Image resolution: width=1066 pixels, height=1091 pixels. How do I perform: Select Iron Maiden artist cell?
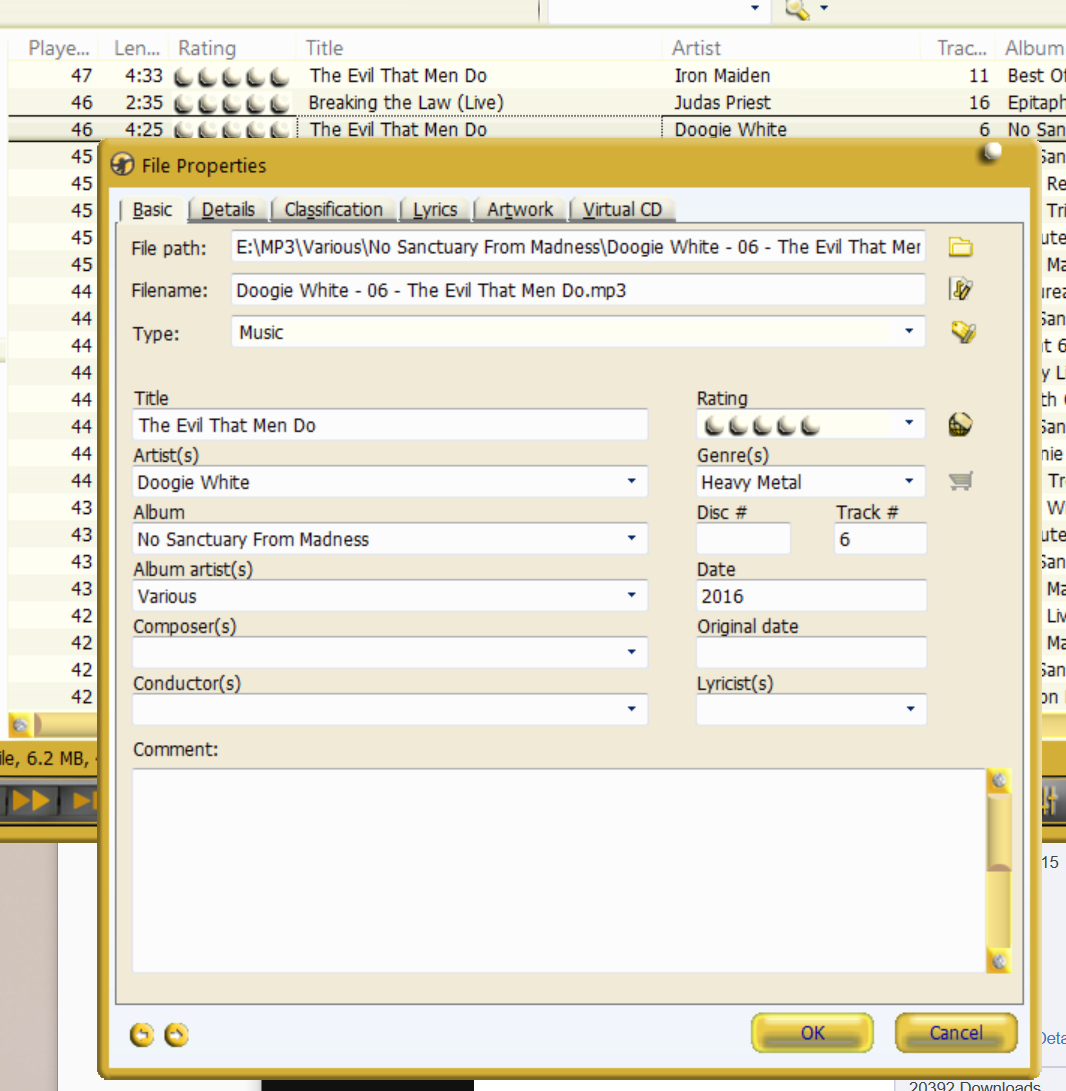(722, 75)
